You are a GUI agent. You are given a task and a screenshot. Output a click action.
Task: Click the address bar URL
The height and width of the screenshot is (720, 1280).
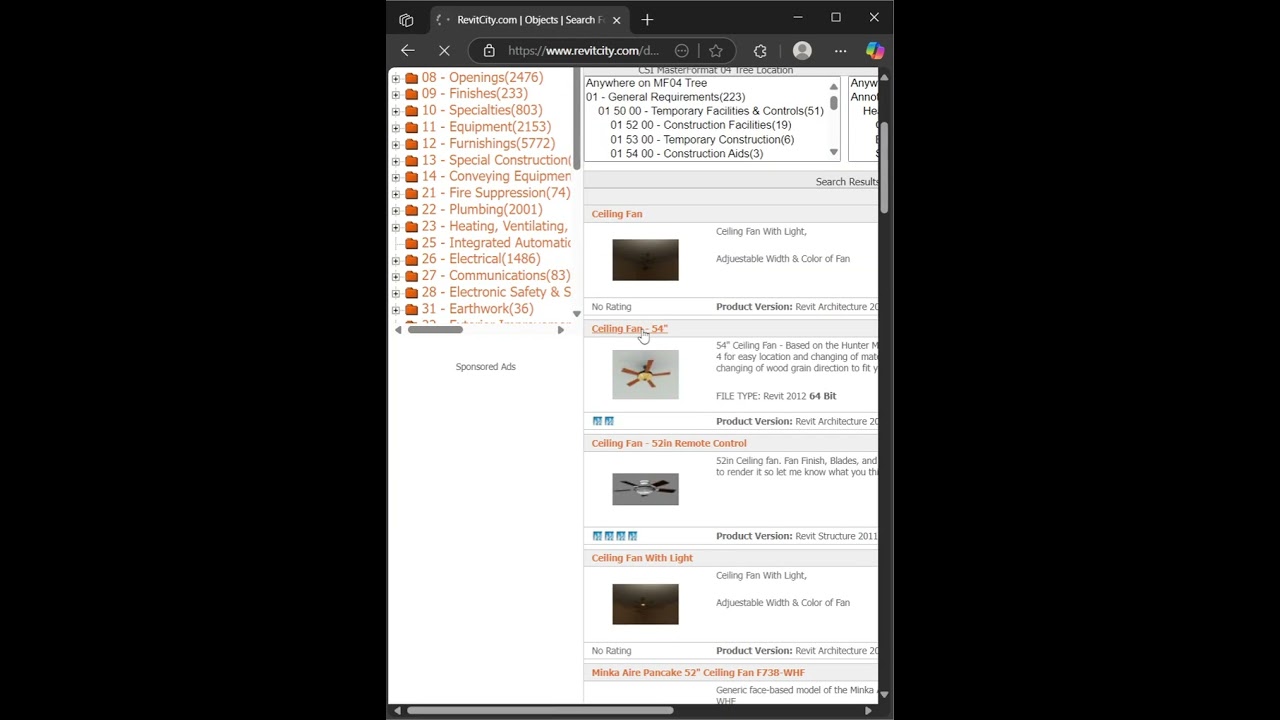click(583, 50)
